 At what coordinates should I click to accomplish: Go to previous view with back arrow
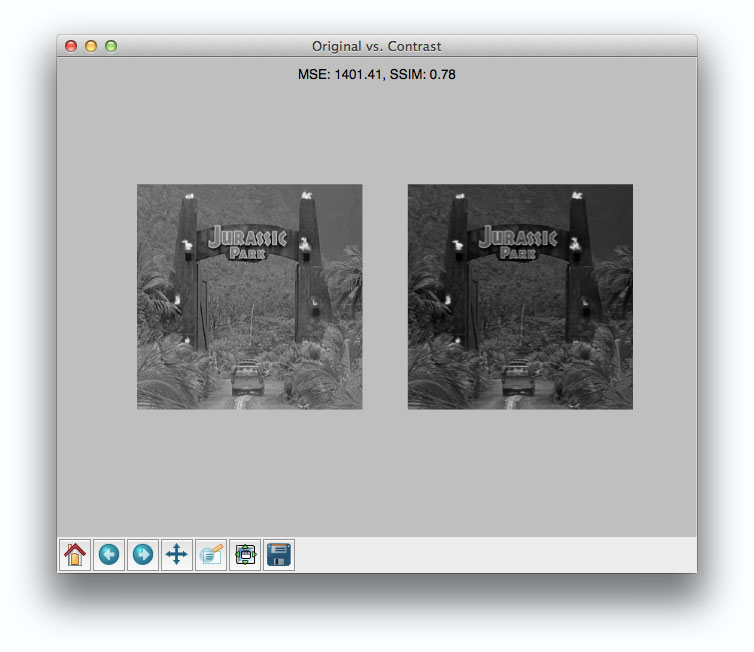click(109, 555)
